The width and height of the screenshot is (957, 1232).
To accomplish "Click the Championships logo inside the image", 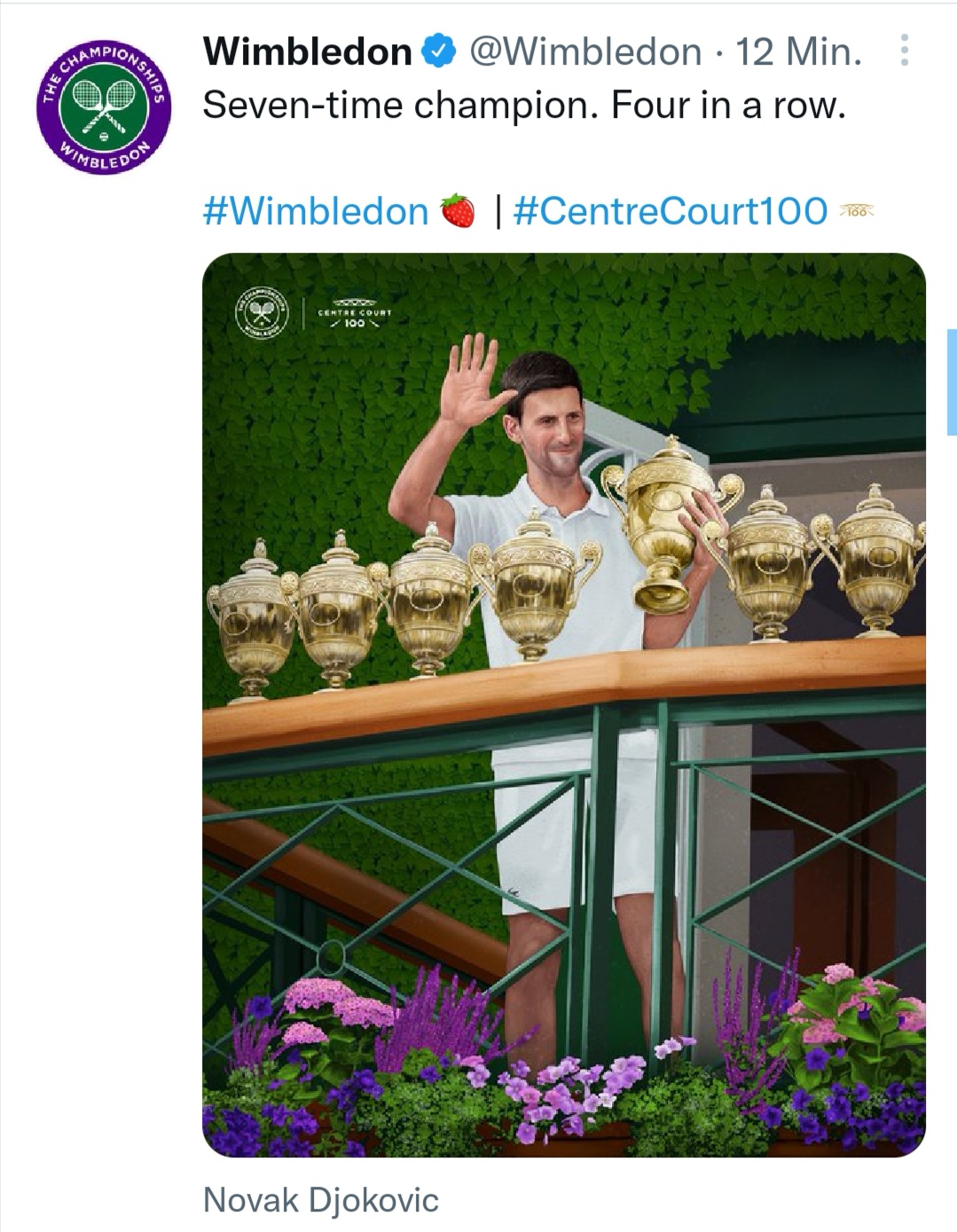I will (262, 312).
